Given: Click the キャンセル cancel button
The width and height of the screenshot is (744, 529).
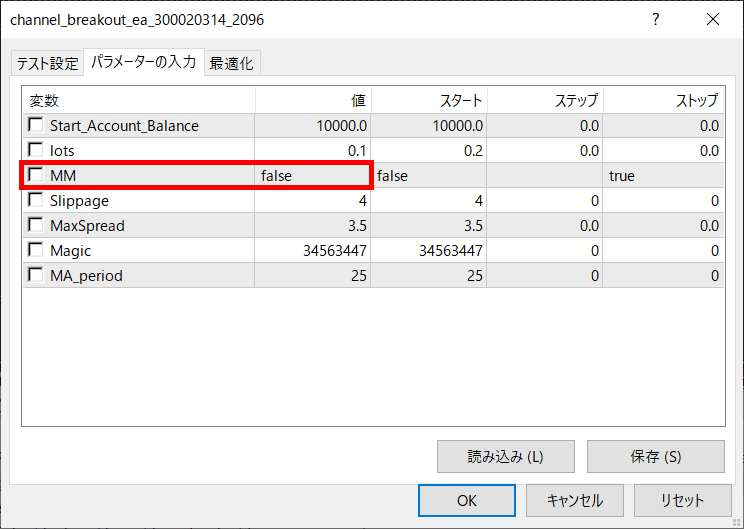Looking at the screenshot, I should (x=575, y=500).
